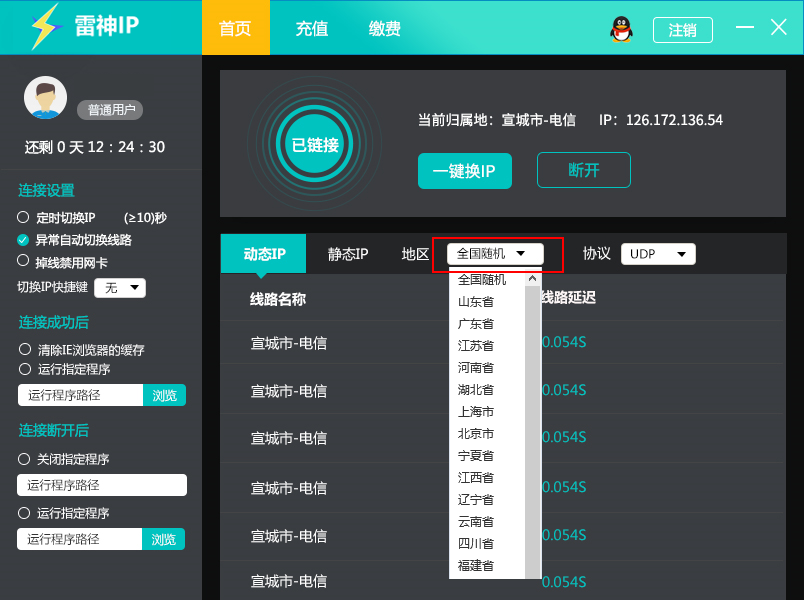The height and width of the screenshot is (600, 804).
Task: Switch to 动态IP tab
Action: [264, 254]
